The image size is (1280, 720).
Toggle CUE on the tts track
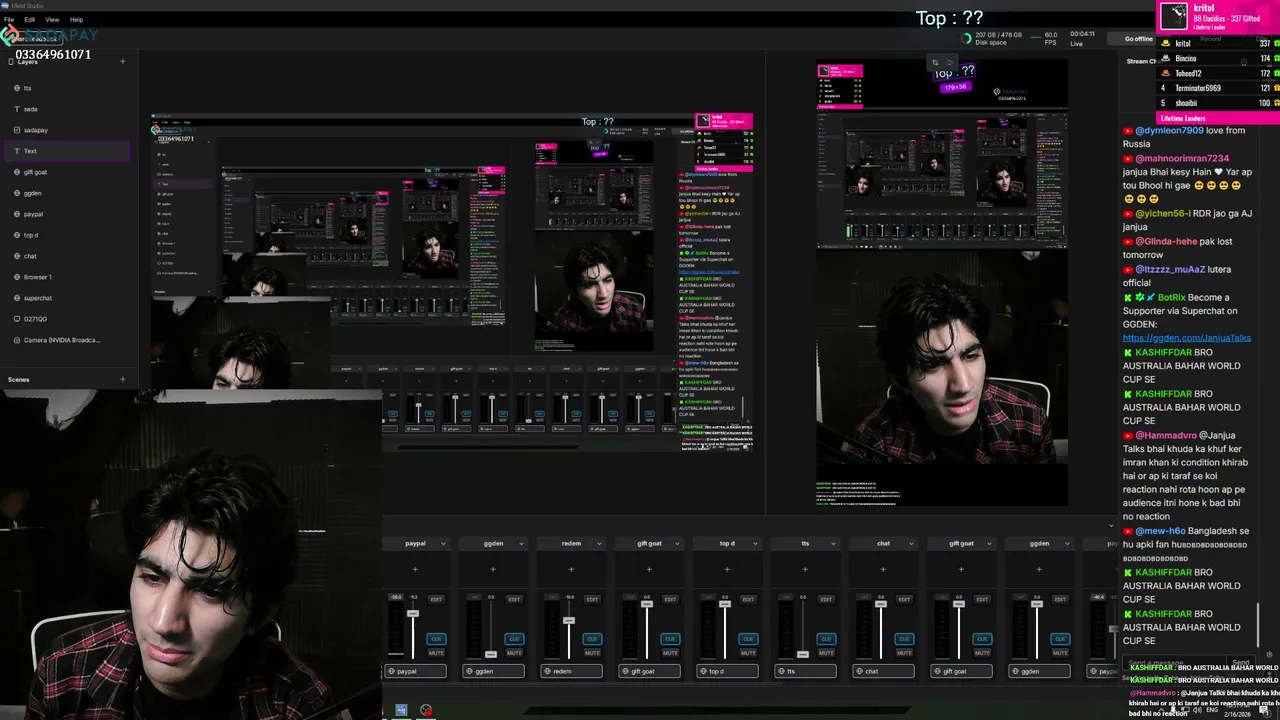coord(826,639)
